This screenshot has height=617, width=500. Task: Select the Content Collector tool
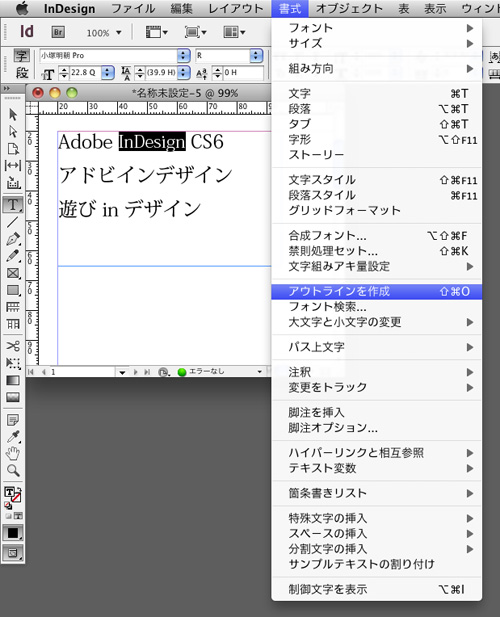coord(13,183)
